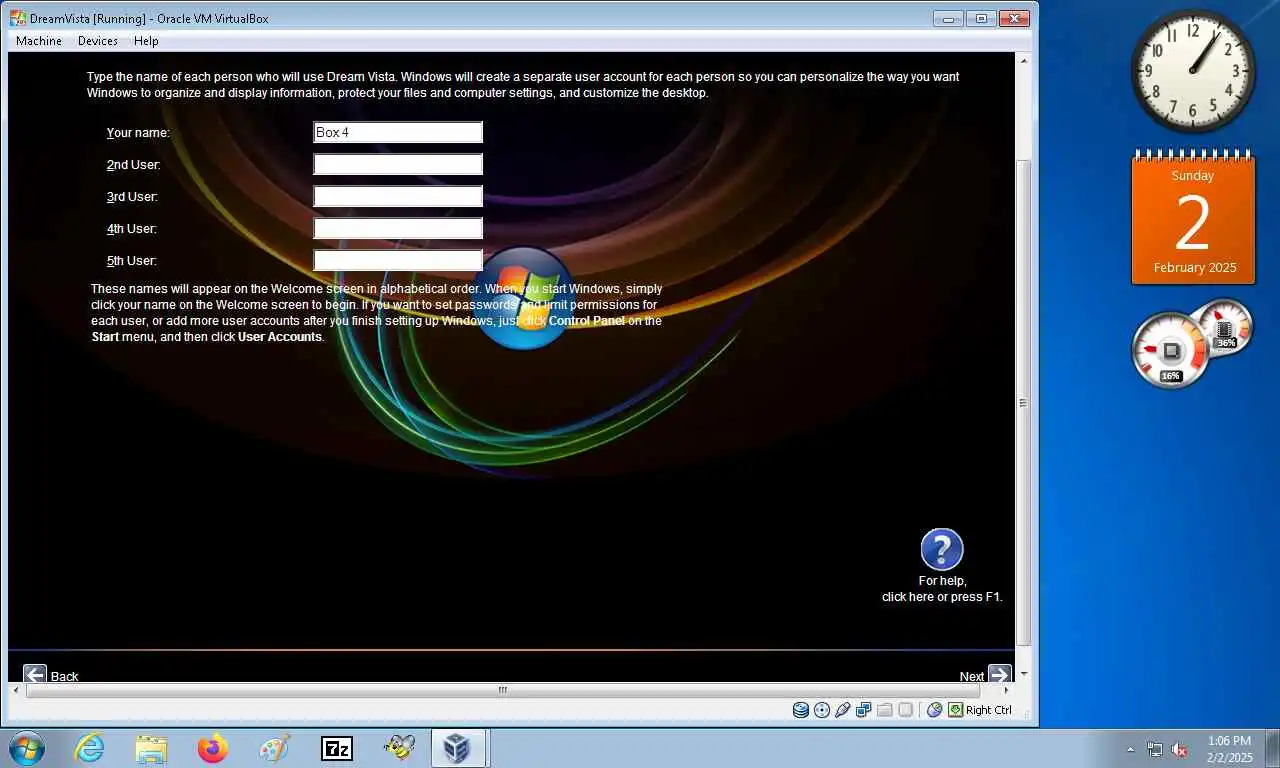The image size is (1280, 768).
Task: Click the 3rd User input field
Action: pyautogui.click(x=398, y=196)
